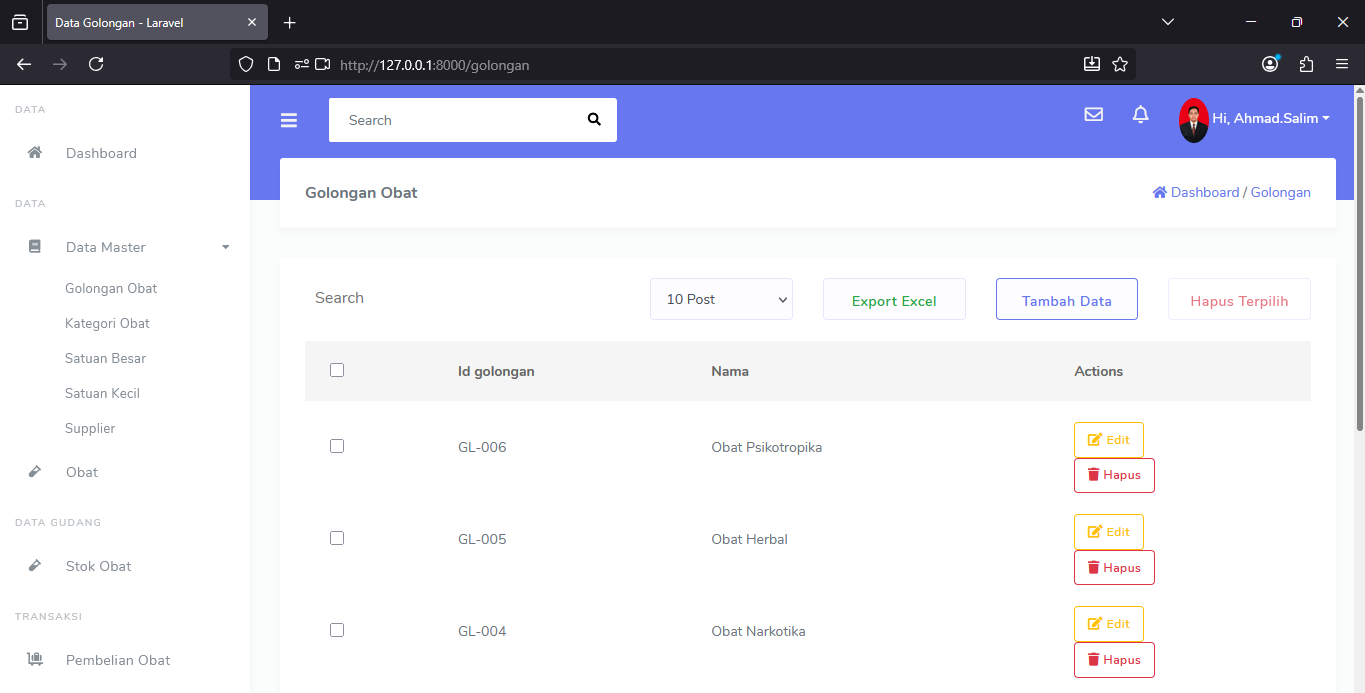
Task: Go to Stok Obat menu item
Action: (x=98, y=566)
